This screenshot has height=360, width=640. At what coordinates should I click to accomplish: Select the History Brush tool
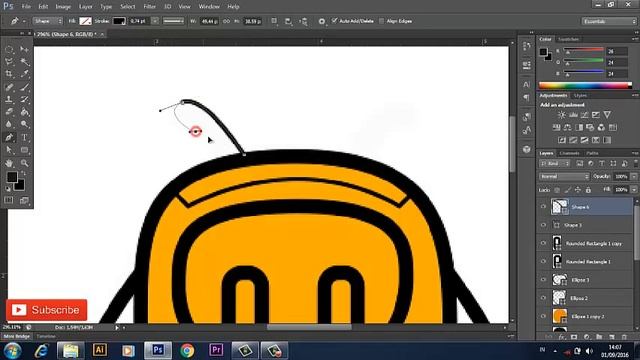click(x=24, y=99)
